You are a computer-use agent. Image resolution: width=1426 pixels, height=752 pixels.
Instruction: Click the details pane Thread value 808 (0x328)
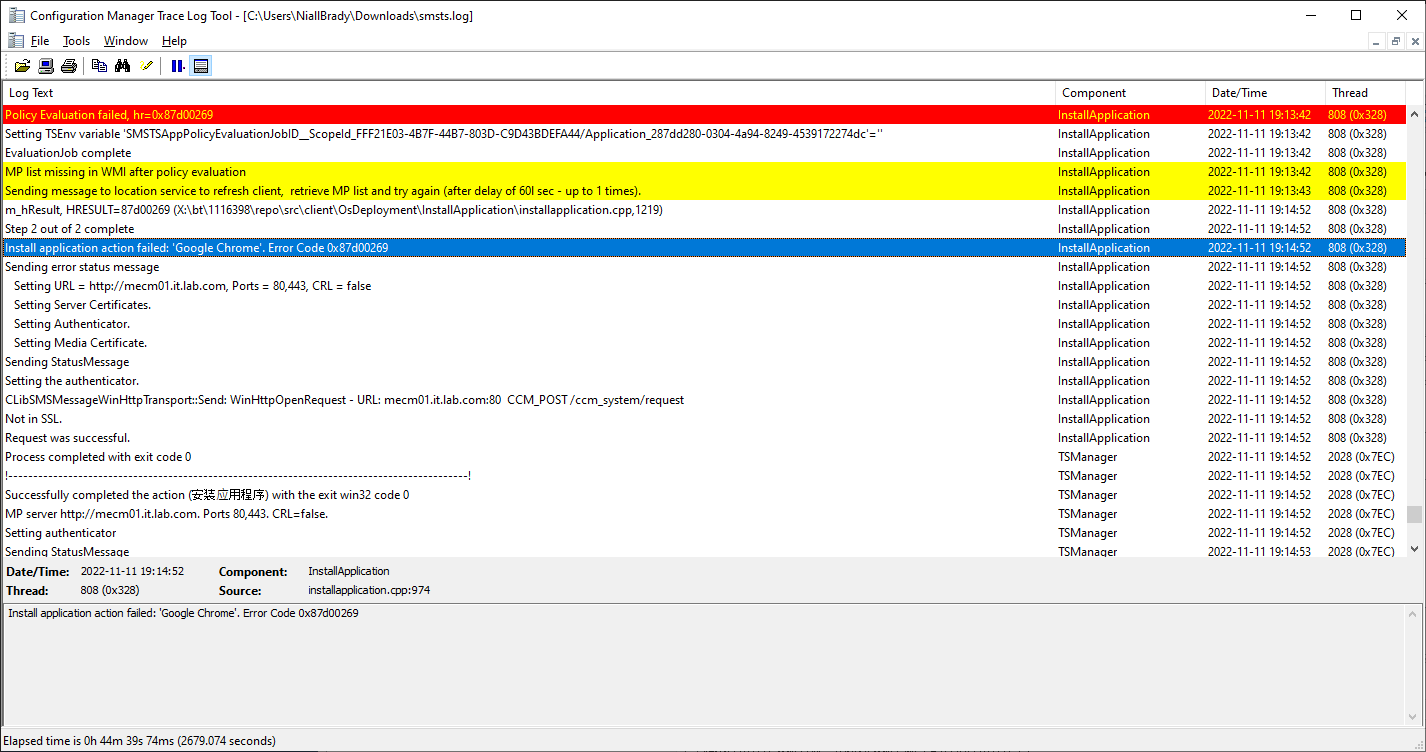(110, 591)
